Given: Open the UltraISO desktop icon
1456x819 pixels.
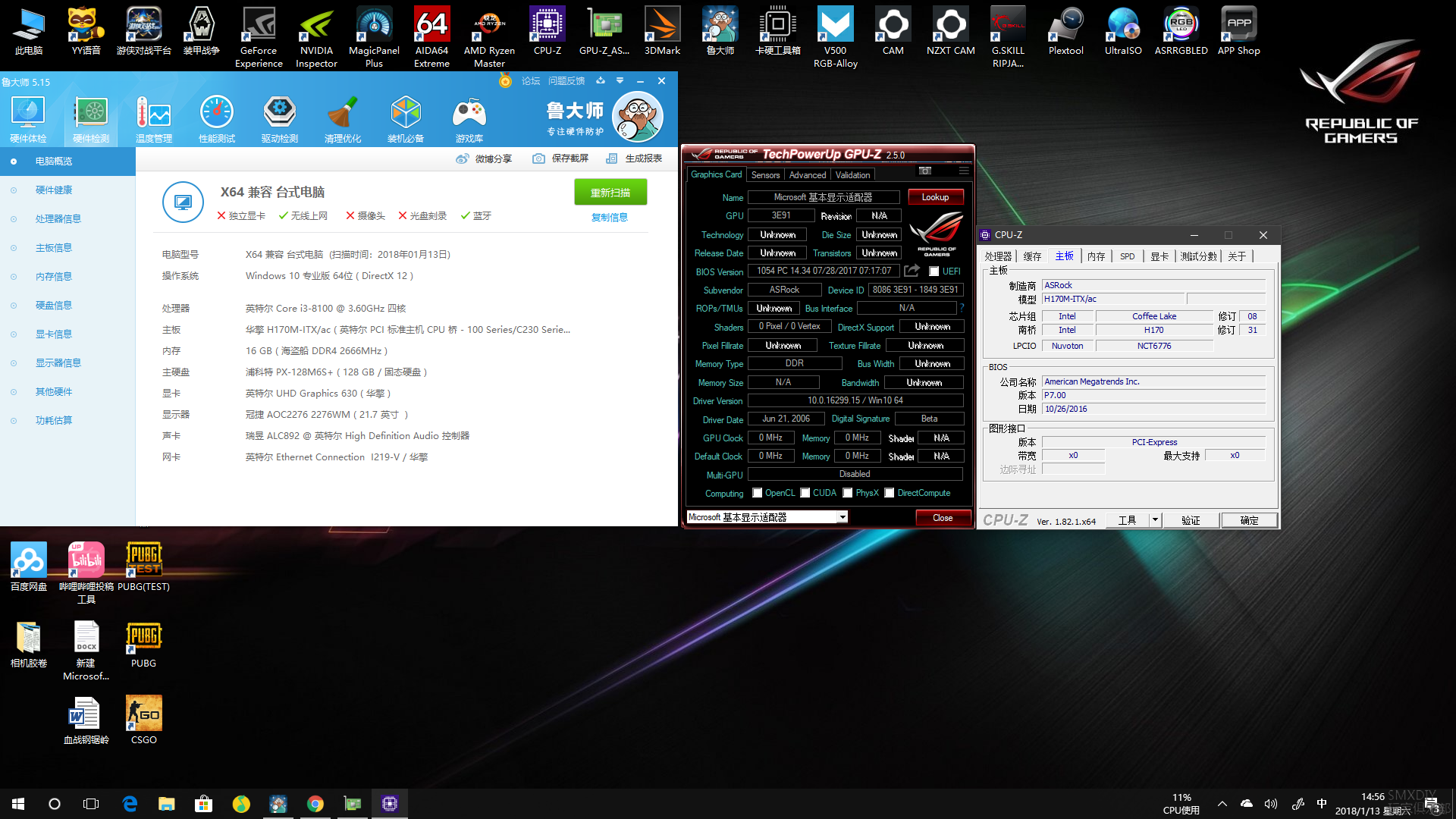Looking at the screenshot, I should (x=1123, y=32).
